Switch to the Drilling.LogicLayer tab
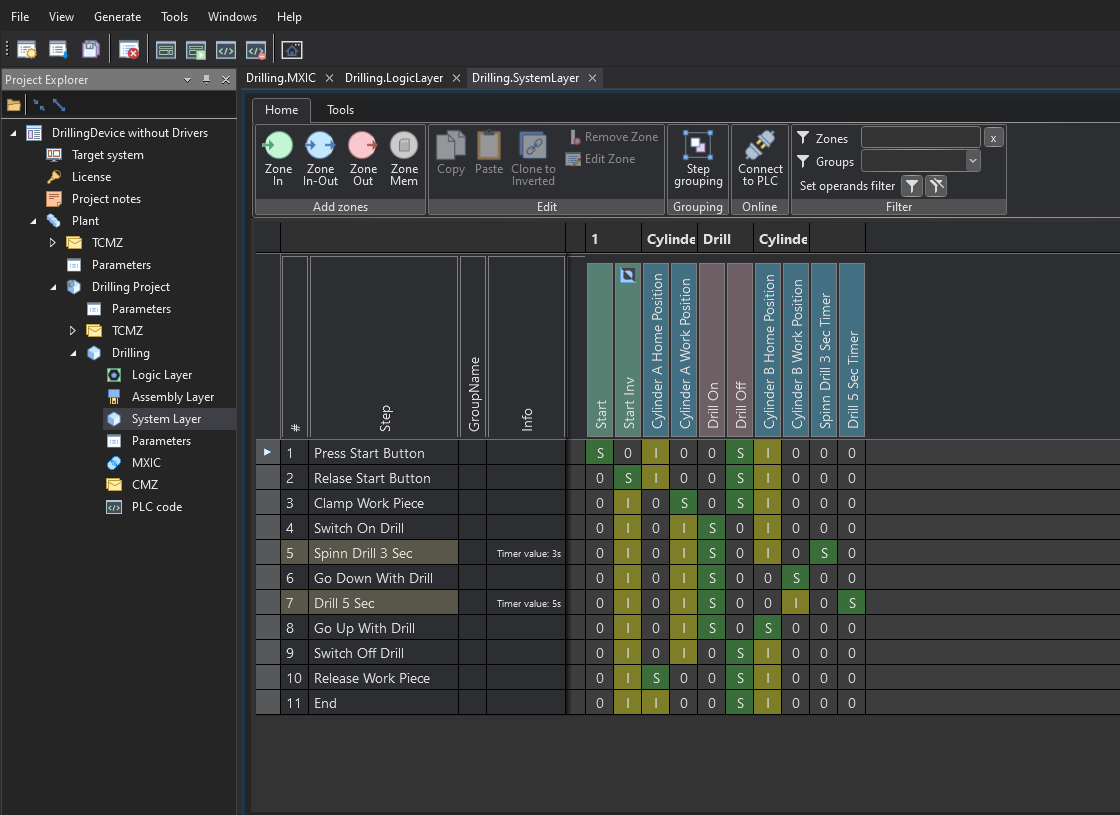 394,78
